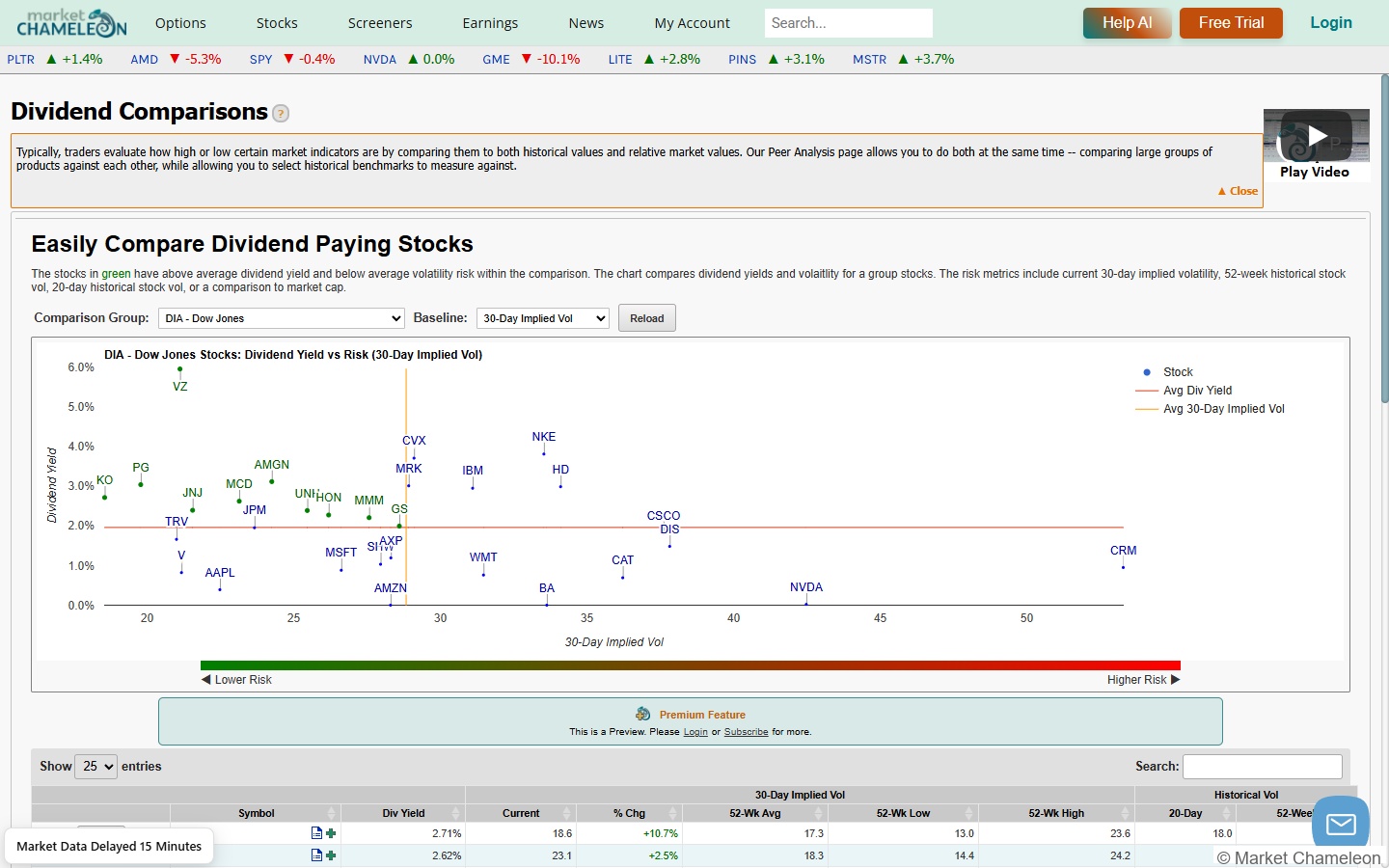Select the AAPL point on the chart
Viewport: 1389px width, 868px height.
pyautogui.click(x=220, y=588)
